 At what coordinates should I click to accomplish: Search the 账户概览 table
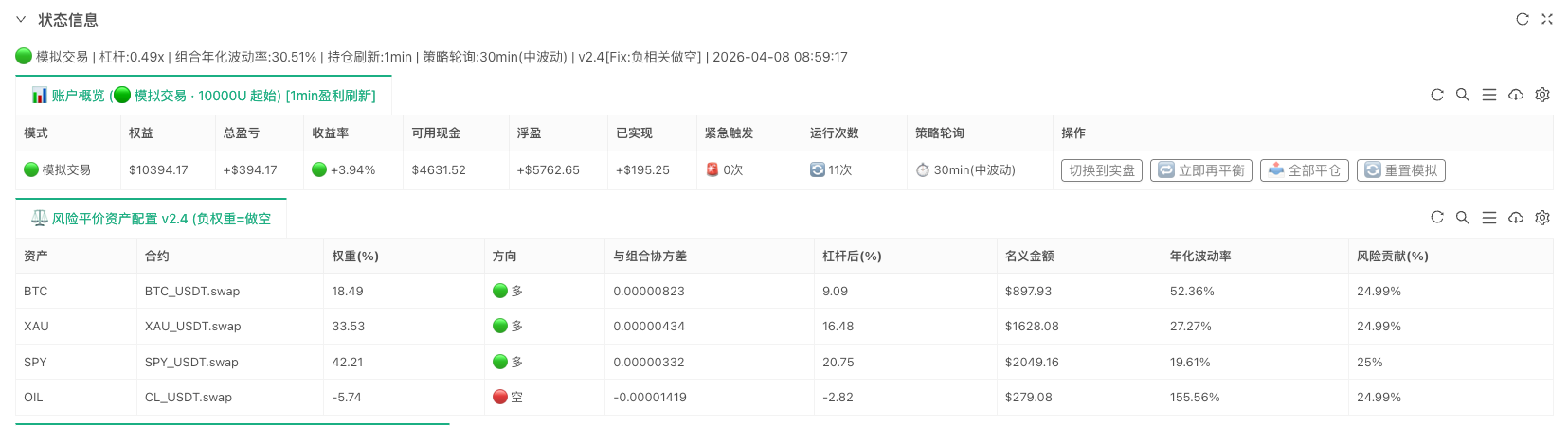[1463, 95]
